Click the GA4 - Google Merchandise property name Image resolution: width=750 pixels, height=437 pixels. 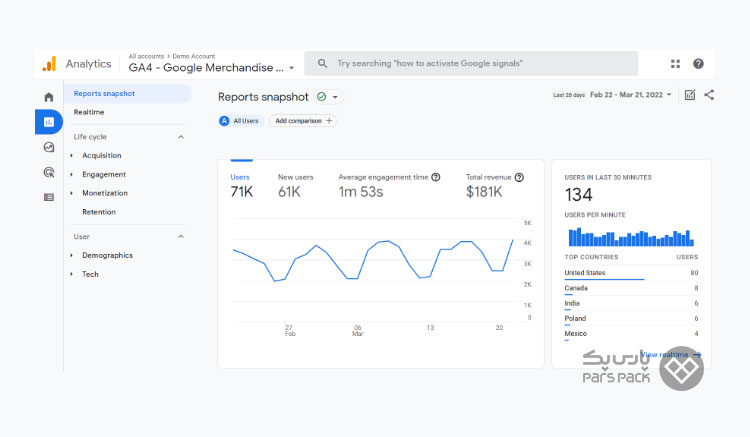(206, 68)
